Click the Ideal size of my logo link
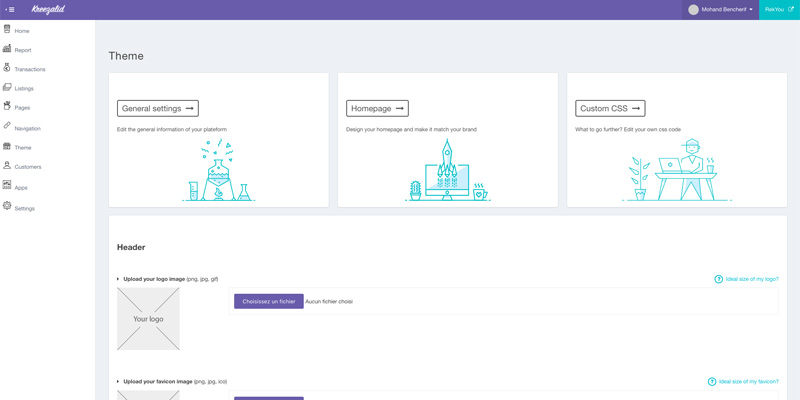 pyautogui.click(x=752, y=279)
